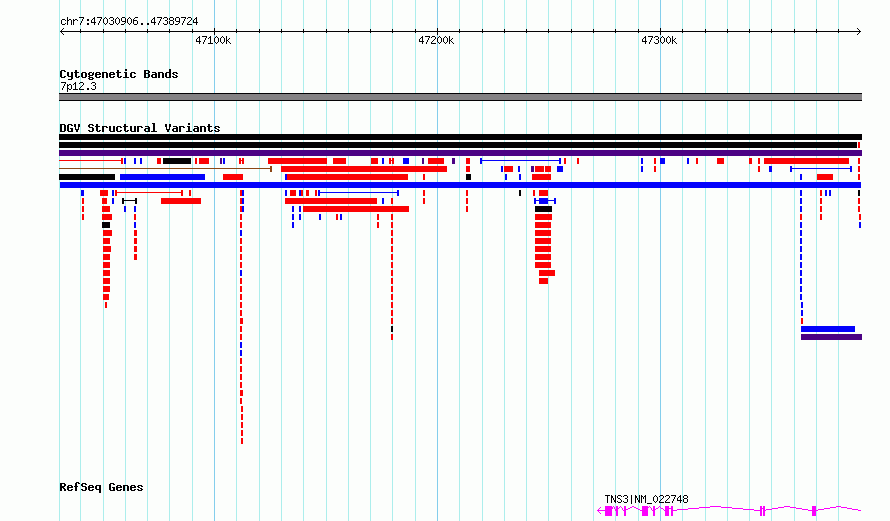Click the 7p12.3 band label

coord(78,87)
